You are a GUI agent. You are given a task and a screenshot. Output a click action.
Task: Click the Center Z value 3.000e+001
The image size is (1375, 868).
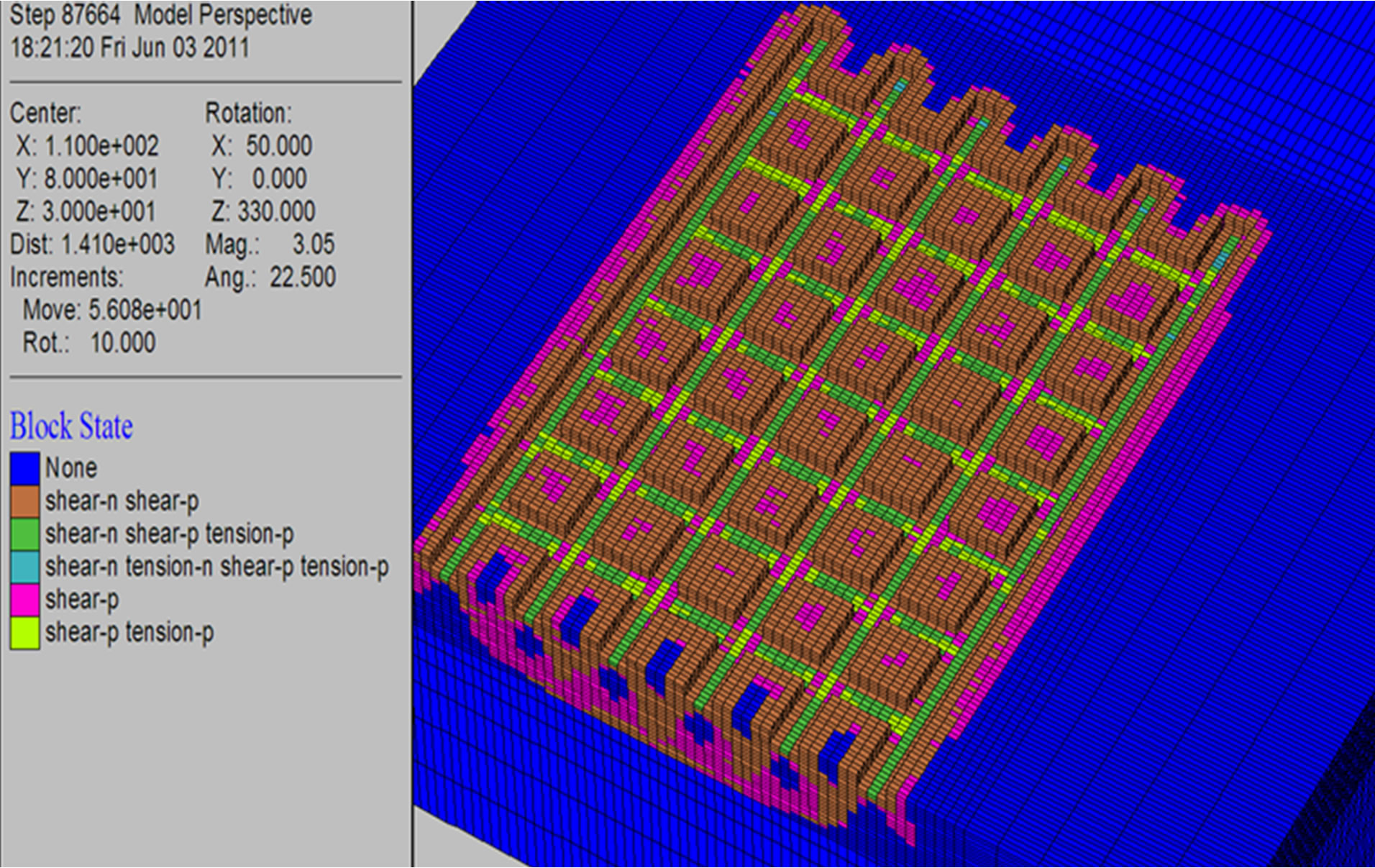99,212
